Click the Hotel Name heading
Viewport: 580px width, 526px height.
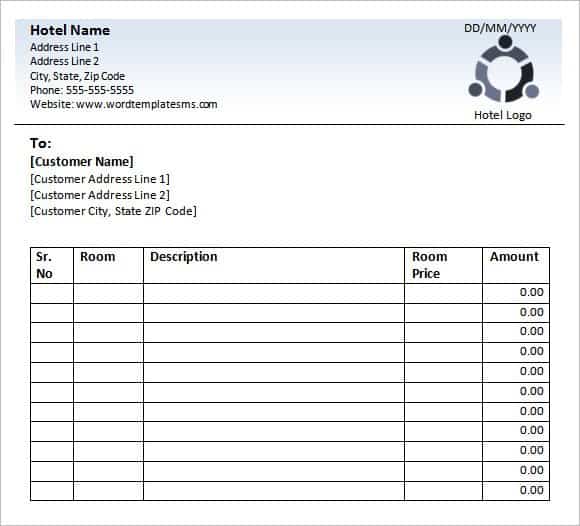pos(70,30)
